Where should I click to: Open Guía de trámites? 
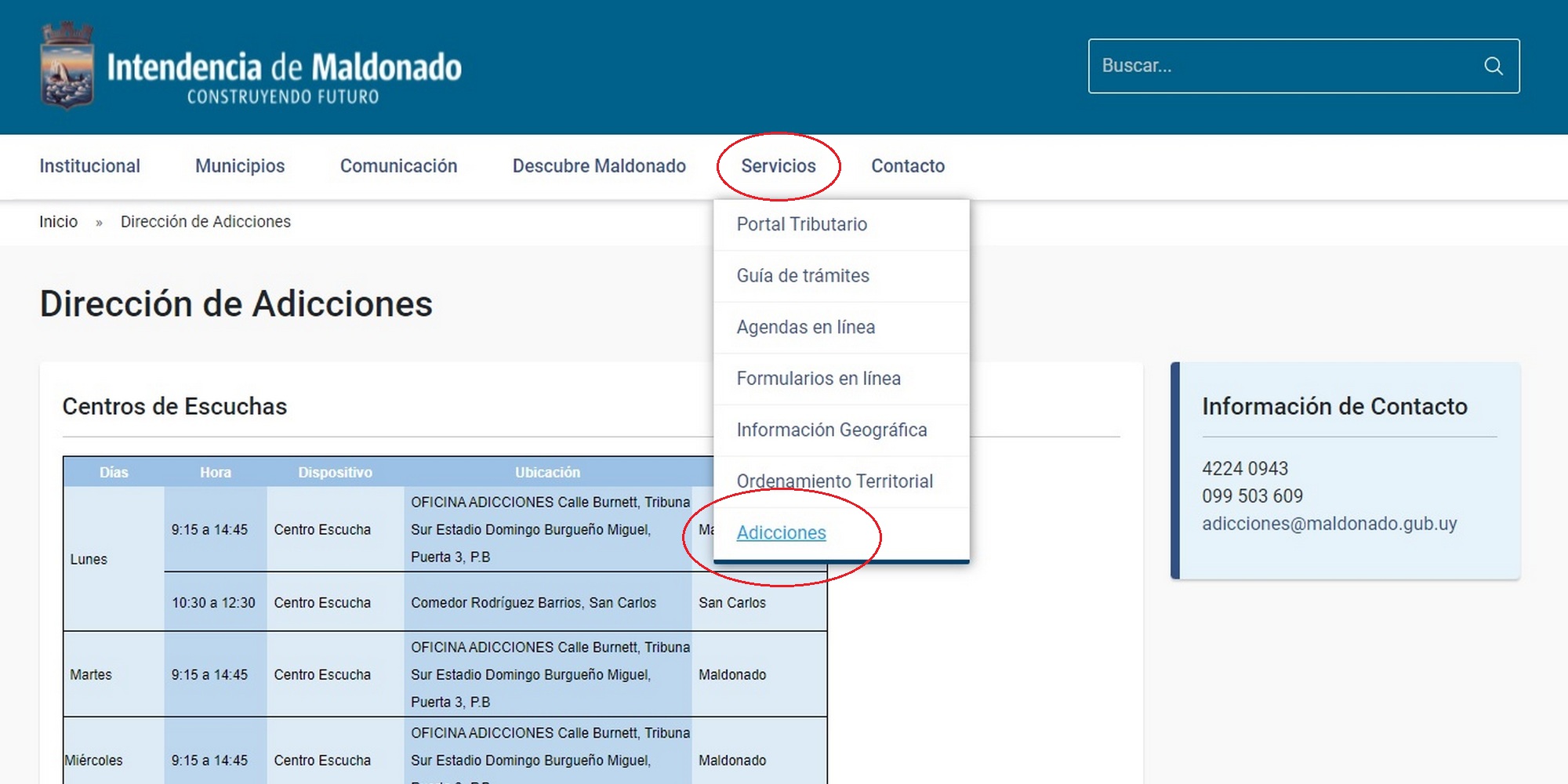[x=803, y=276]
